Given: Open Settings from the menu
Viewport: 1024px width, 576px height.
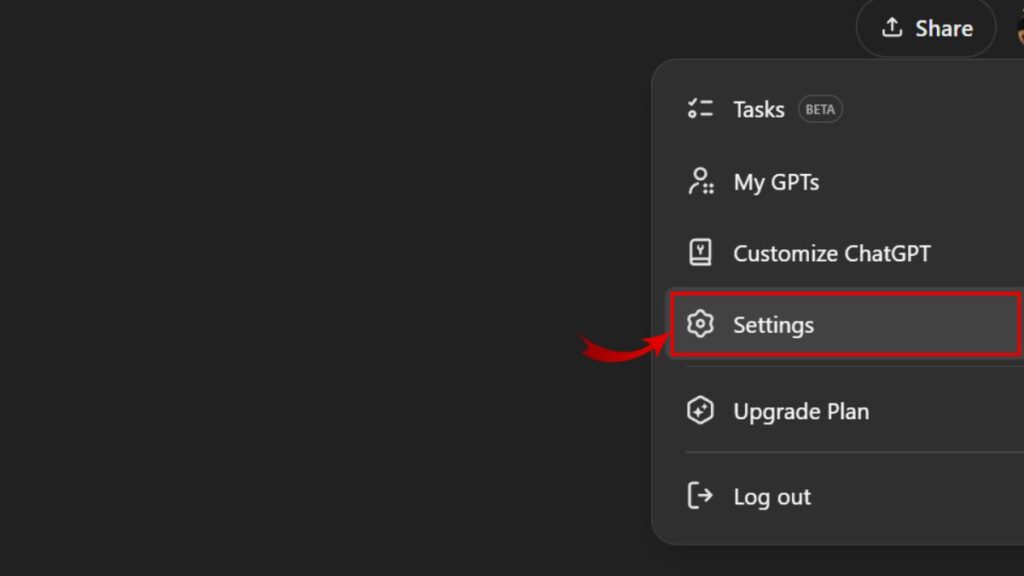Looking at the screenshot, I should point(846,325).
